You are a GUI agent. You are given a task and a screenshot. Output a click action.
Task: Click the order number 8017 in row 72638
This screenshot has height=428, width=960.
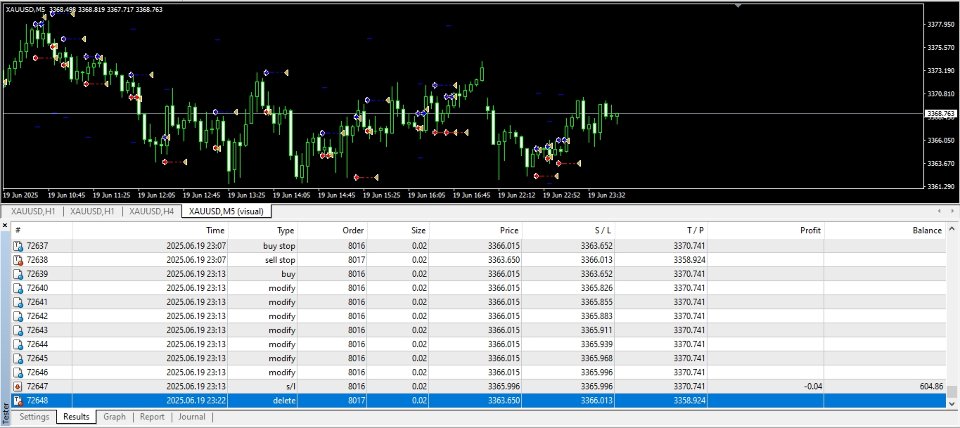pyautogui.click(x=356, y=260)
